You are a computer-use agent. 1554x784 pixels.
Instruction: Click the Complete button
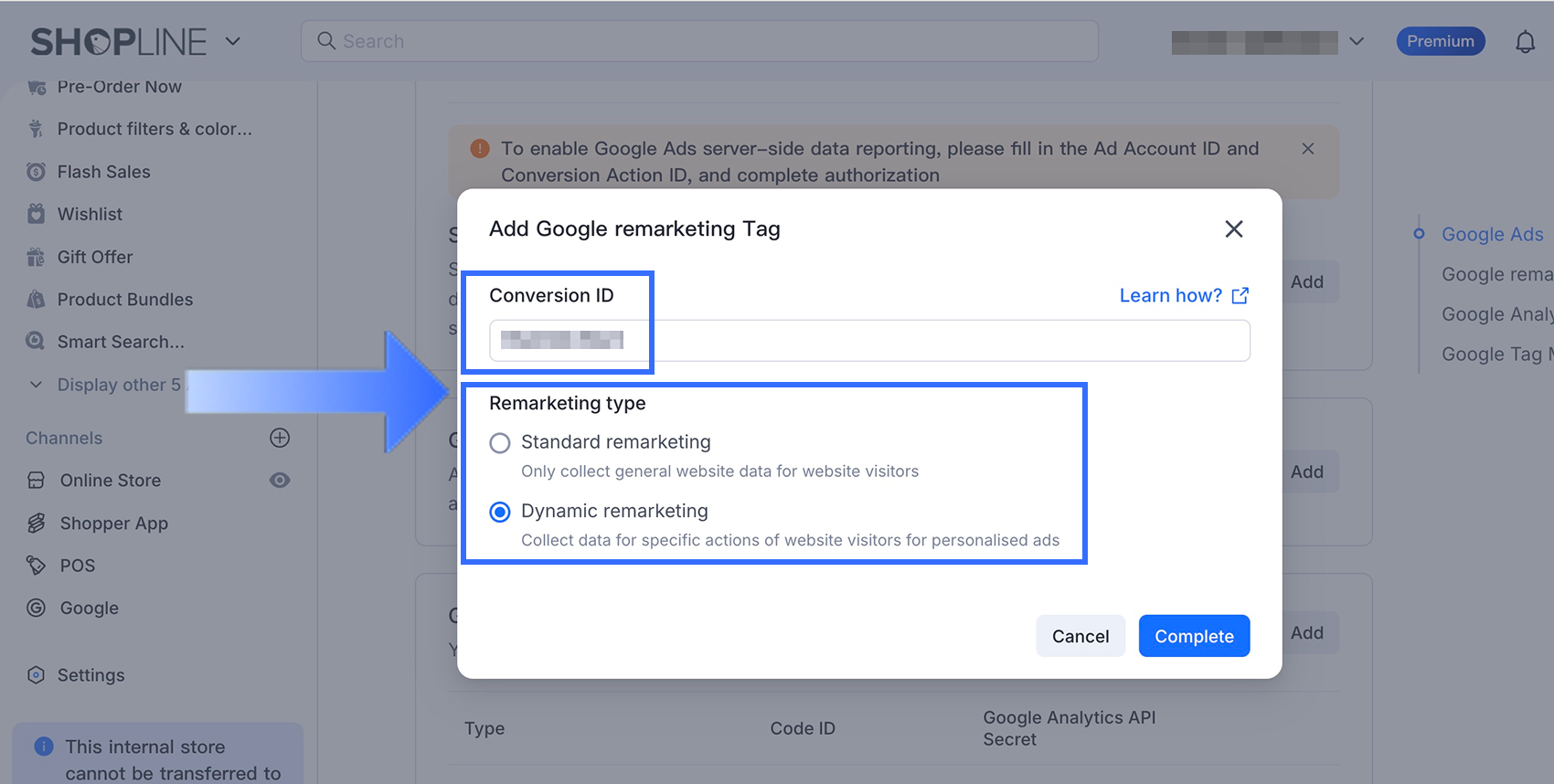pyautogui.click(x=1194, y=636)
